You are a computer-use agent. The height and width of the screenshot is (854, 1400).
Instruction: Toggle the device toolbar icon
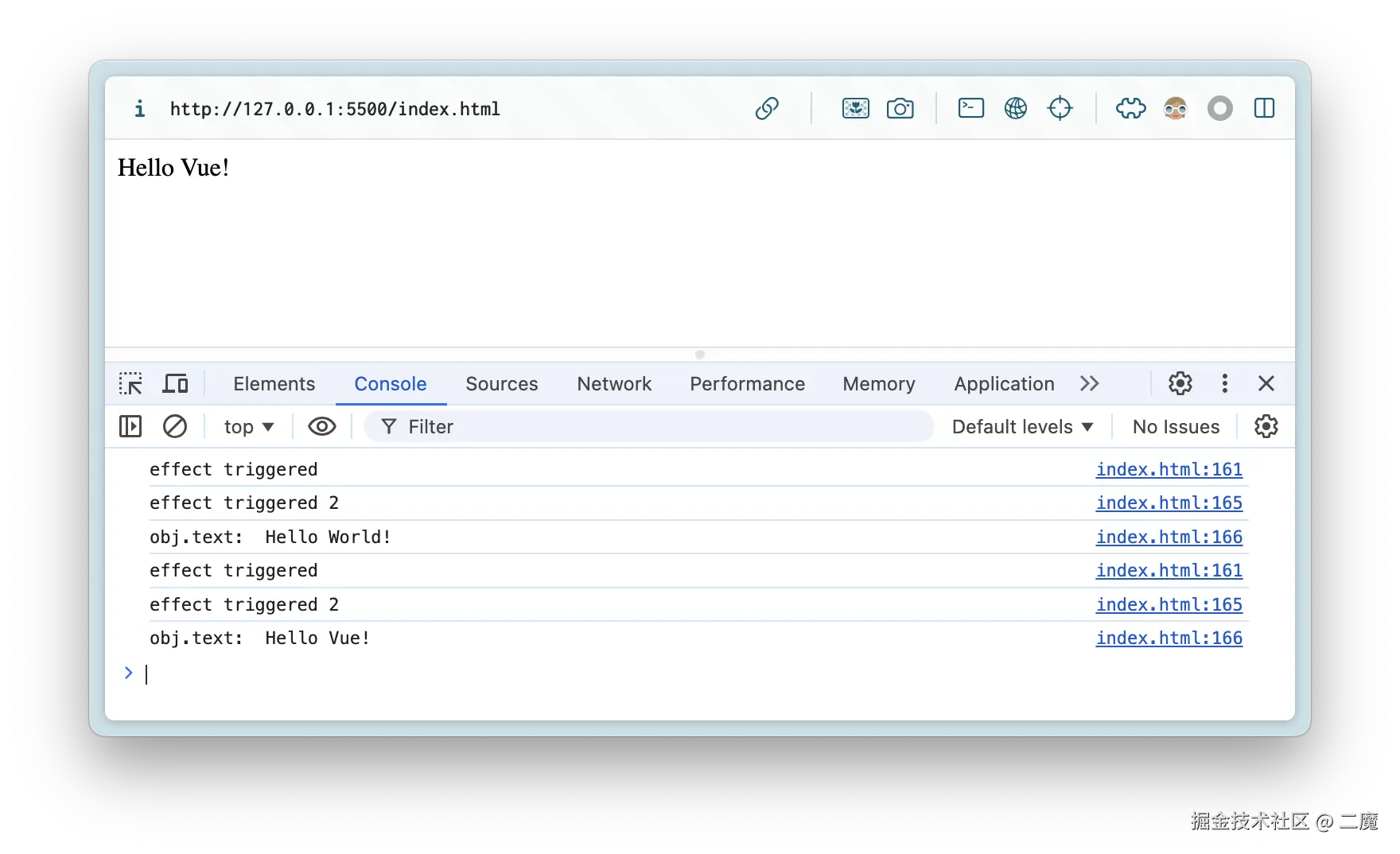pyautogui.click(x=176, y=383)
